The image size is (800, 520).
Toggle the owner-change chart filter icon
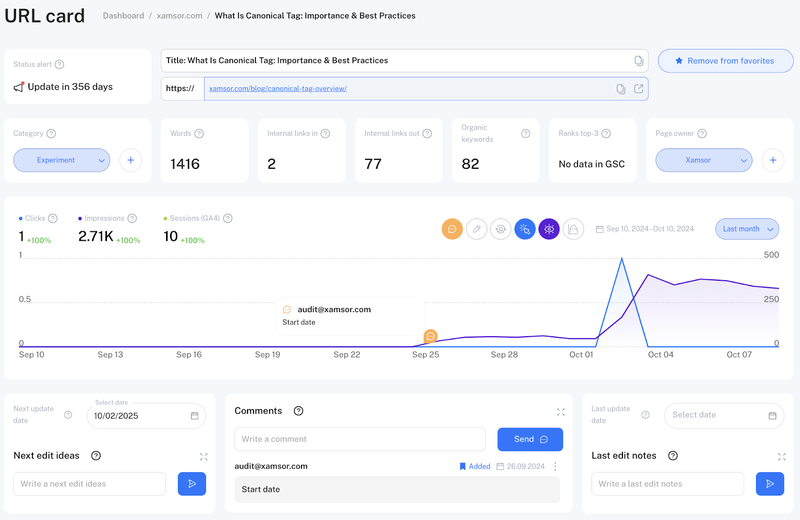point(501,229)
